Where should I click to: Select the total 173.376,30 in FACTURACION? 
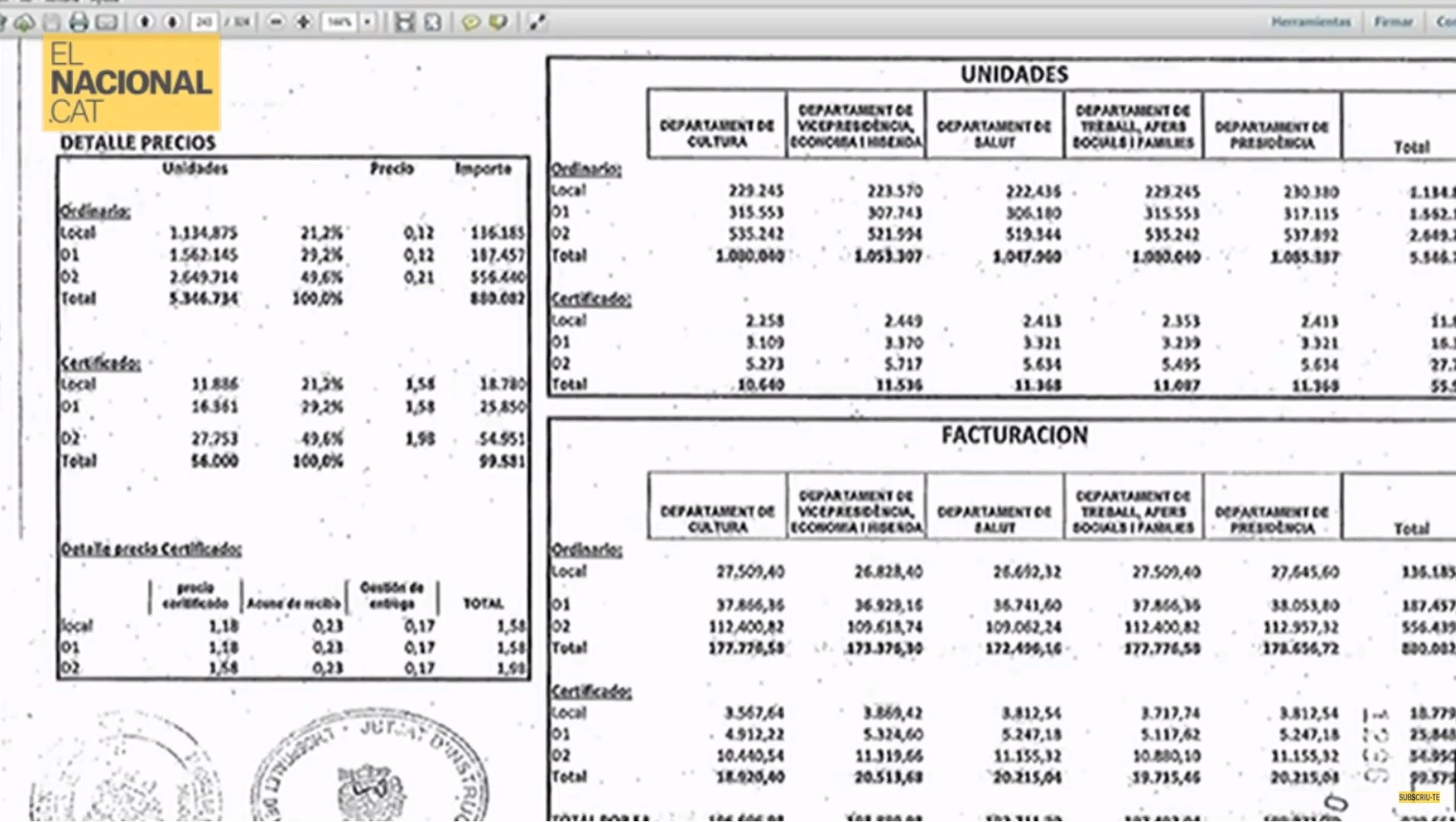tap(886, 649)
